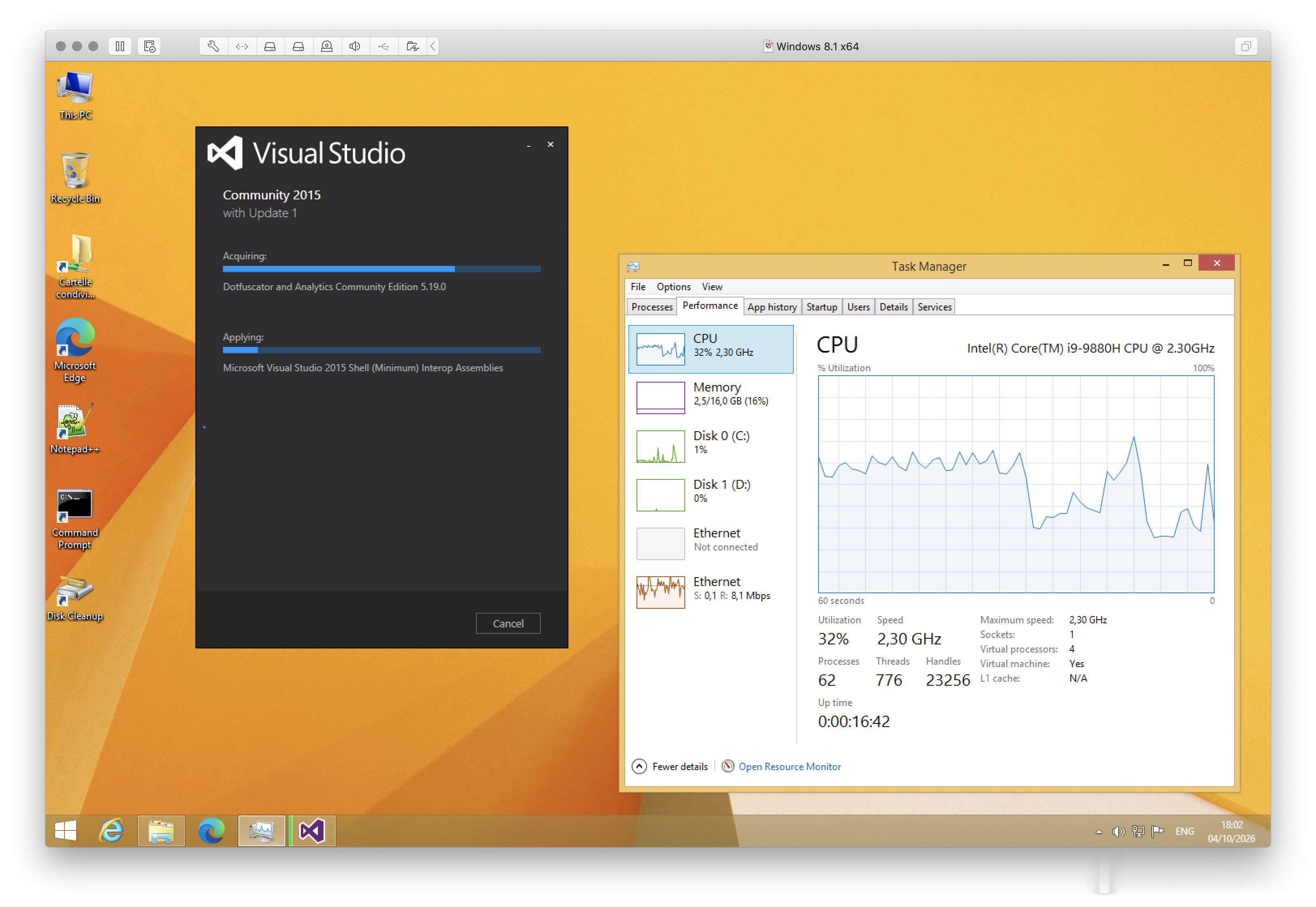This screenshot has width=1316, height=907.
Task: Select the Microsoft Edge desktop shortcut
Action: [75, 351]
